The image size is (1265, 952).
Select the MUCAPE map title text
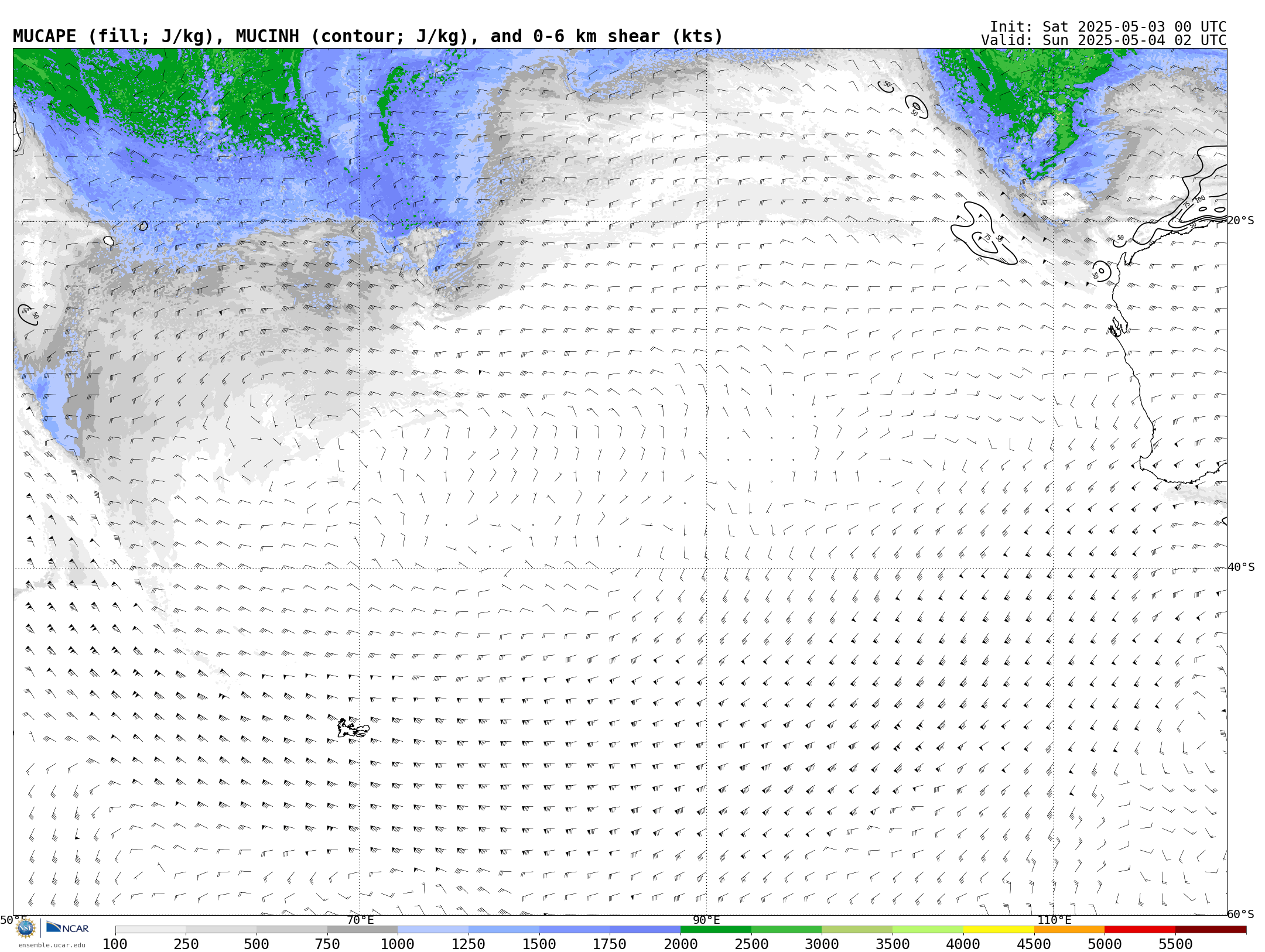point(368,36)
